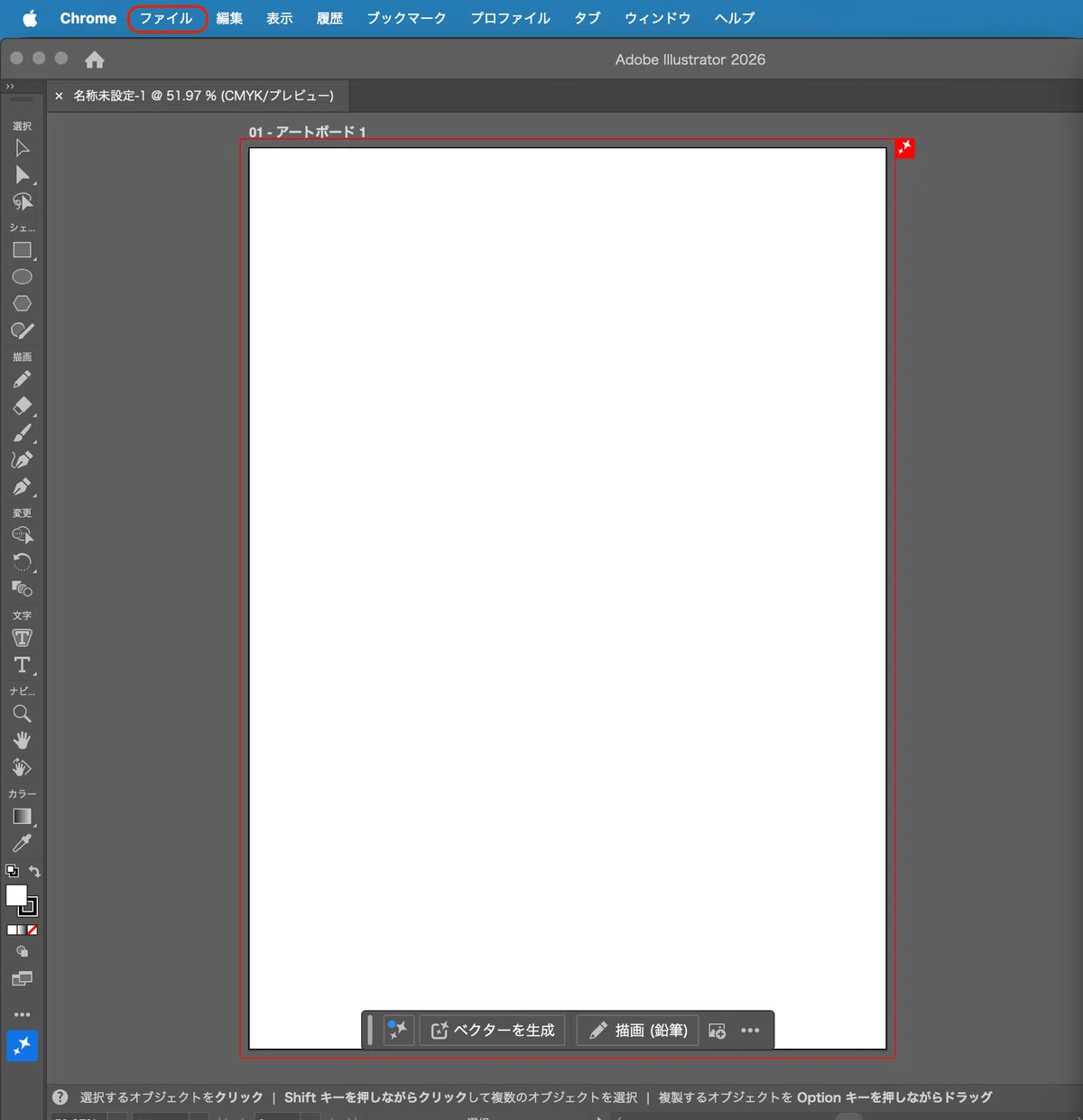Expand the toolbar double-chevron

pyautogui.click(x=10, y=87)
